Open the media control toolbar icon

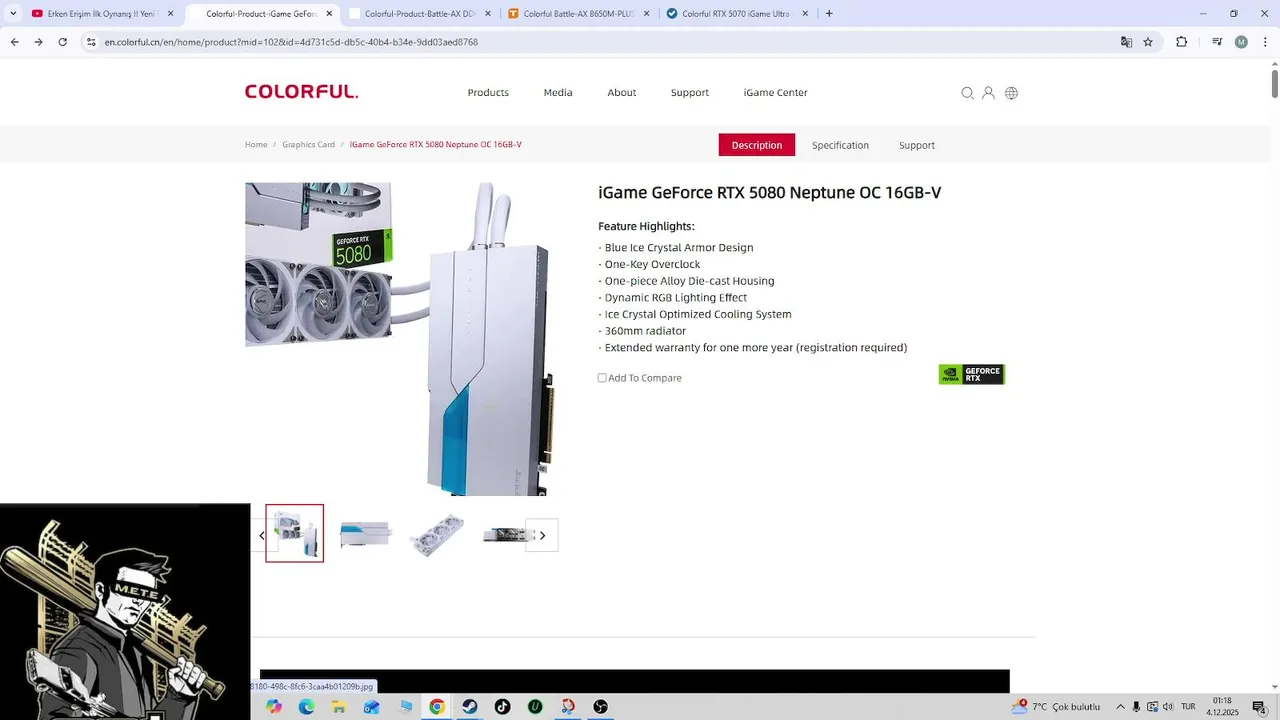click(1217, 42)
